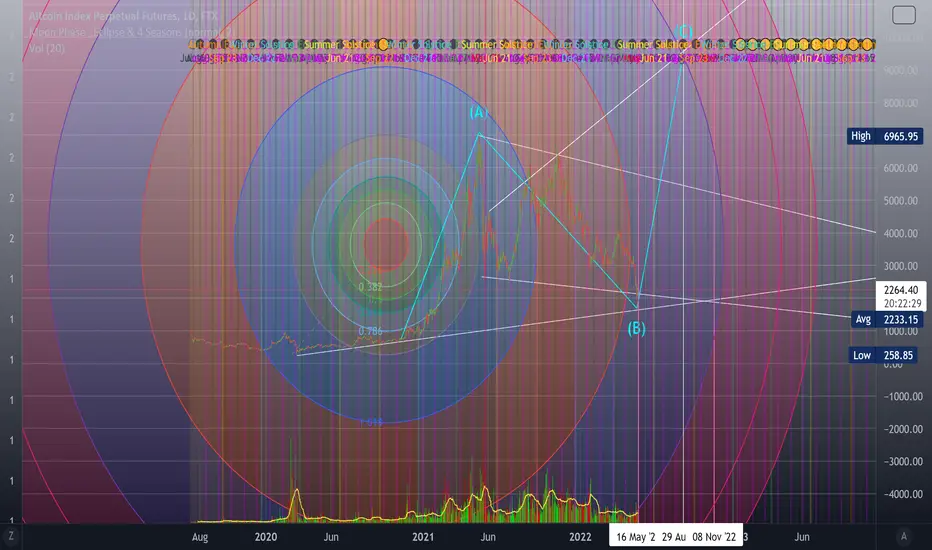Toggle the A auto-scale button

[903, 536]
